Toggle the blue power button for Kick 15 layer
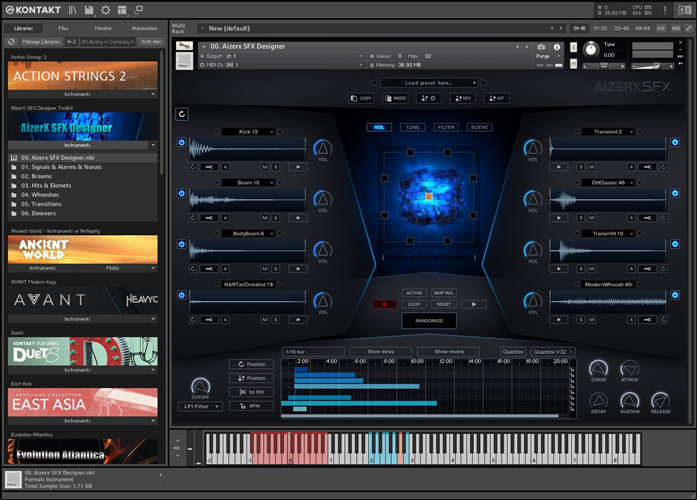The width and height of the screenshot is (697, 500). 182,142
